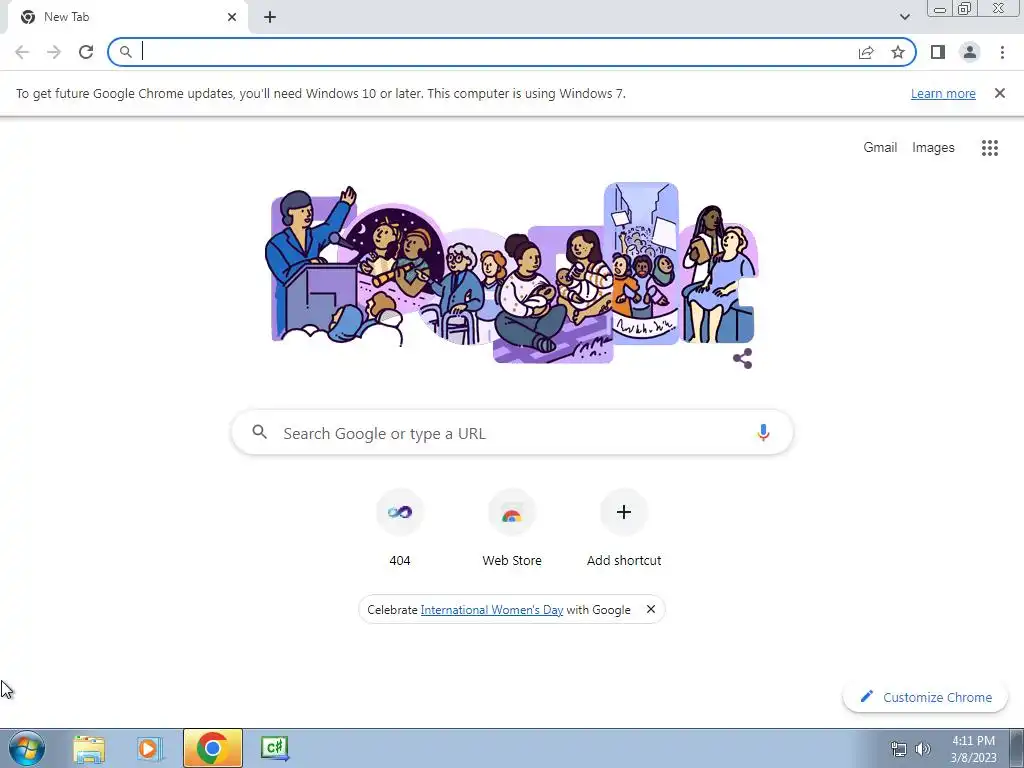Launch Windows Media Player from taskbar
This screenshot has height=768, width=1024.
pos(150,748)
